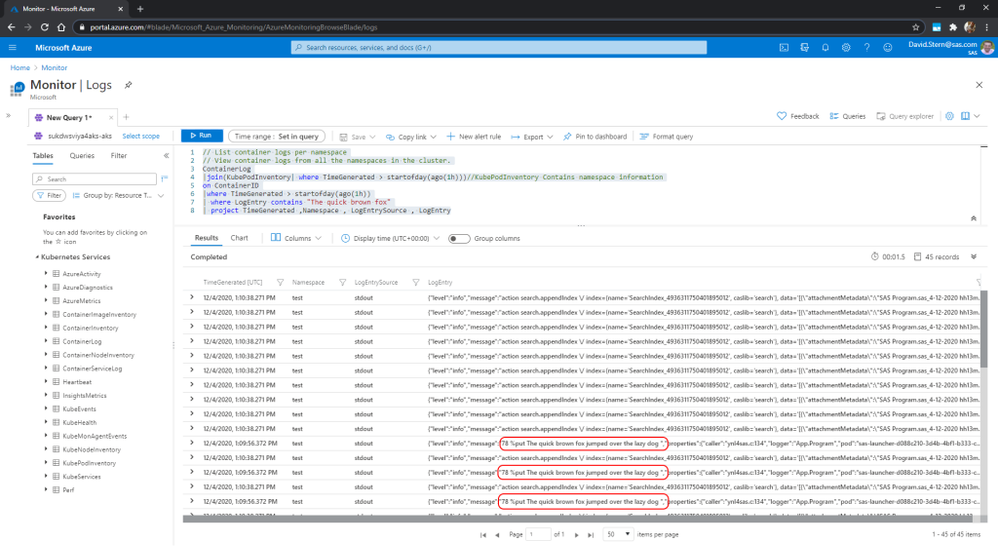Run the query

[x=201, y=136]
